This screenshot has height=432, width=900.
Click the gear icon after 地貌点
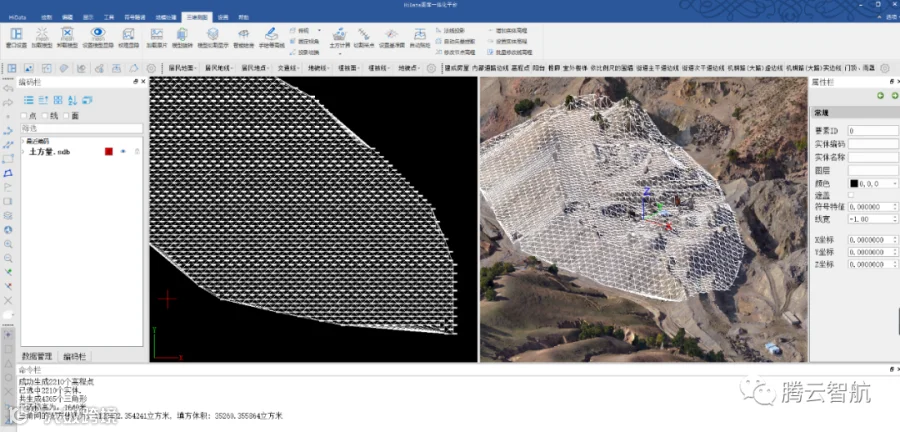pyautogui.click(x=431, y=68)
